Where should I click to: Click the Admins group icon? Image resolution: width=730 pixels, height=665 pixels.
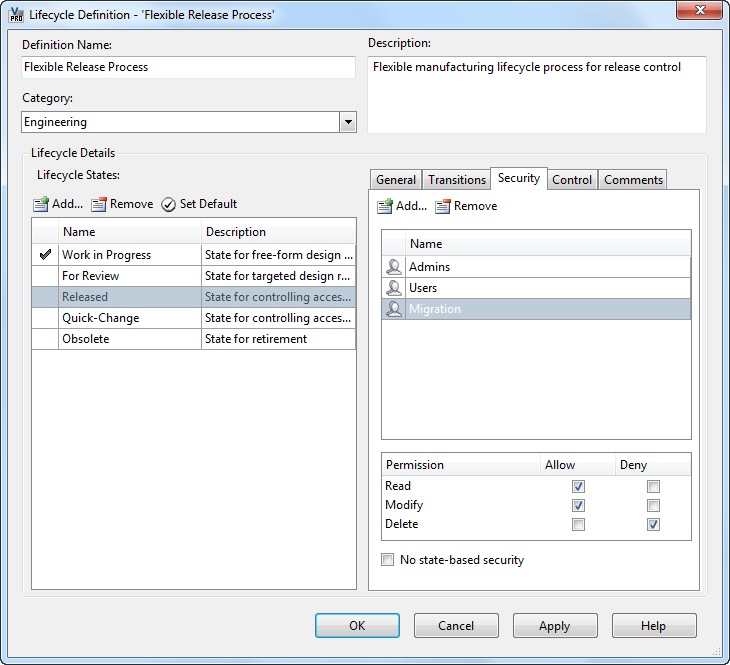(x=394, y=267)
